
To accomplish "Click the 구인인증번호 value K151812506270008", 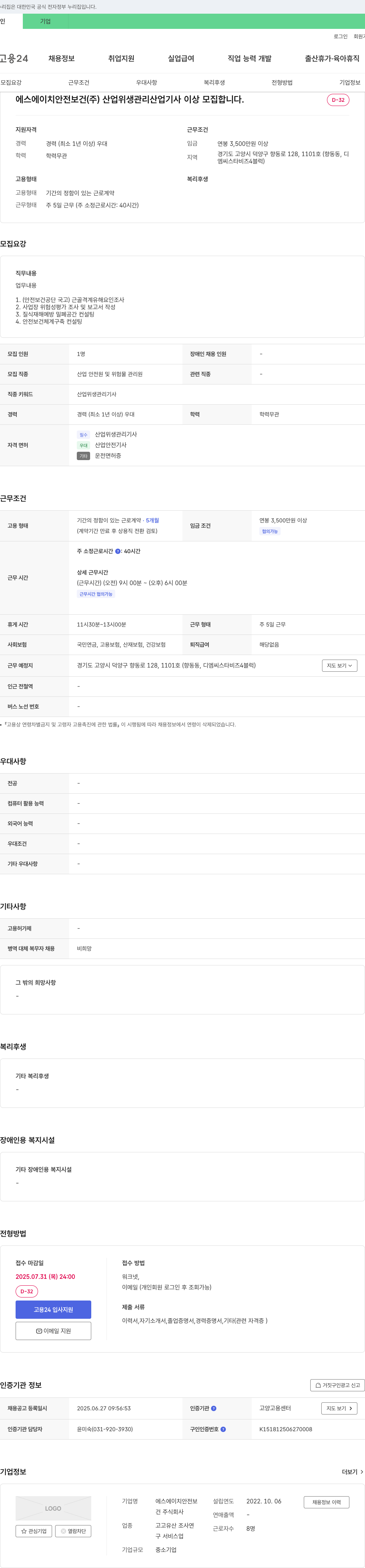I will [x=286, y=1429].
